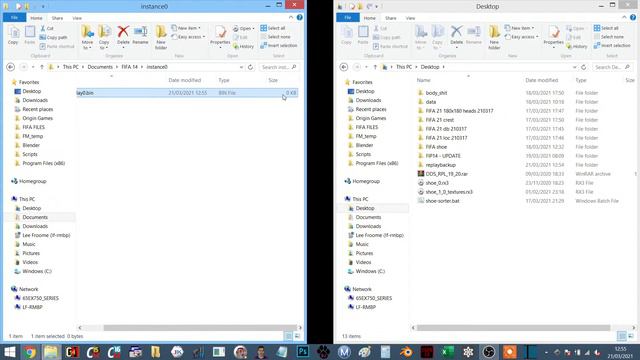Open Properties in Desktop window ribbon

click(x=553, y=37)
